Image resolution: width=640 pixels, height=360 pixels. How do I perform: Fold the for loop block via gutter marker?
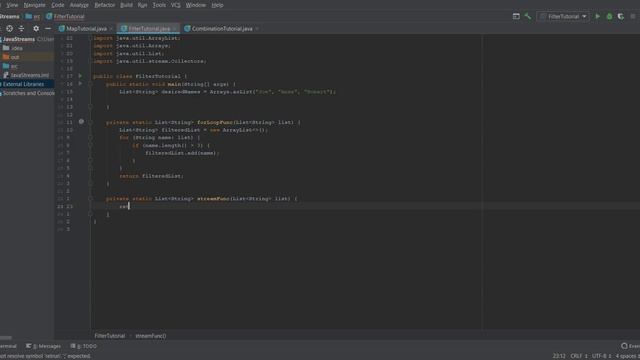coord(91,138)
